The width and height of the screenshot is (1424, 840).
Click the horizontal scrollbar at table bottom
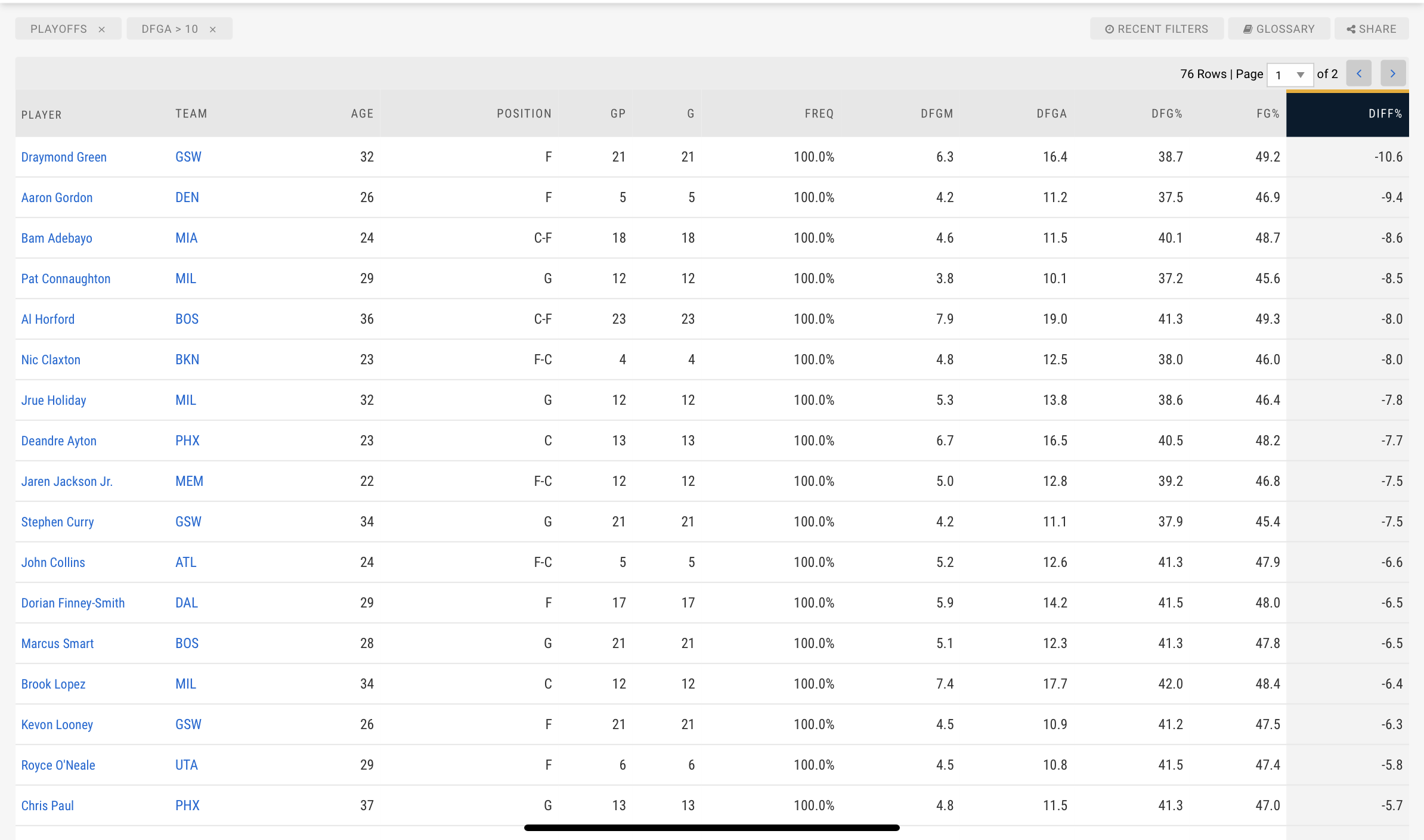[711, 827]
